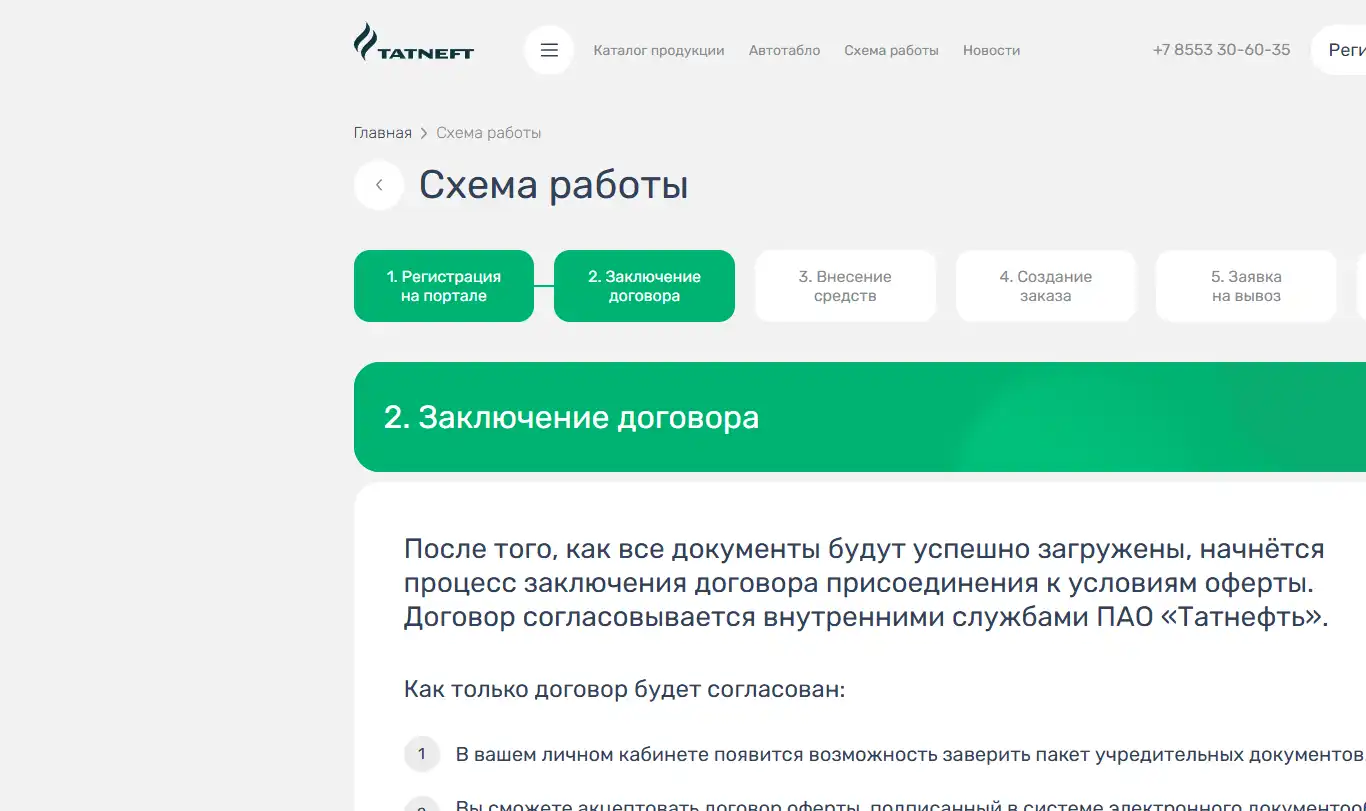Click the green 2. Заключение договора banner title

[x=571, y=417]
